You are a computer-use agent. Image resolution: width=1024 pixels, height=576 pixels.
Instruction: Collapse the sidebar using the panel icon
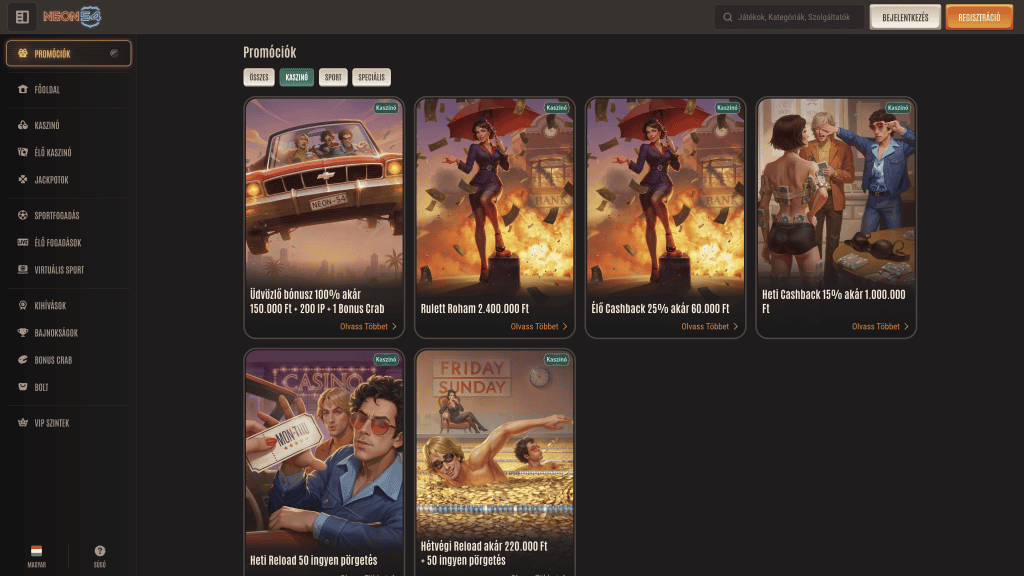[21, 17]
